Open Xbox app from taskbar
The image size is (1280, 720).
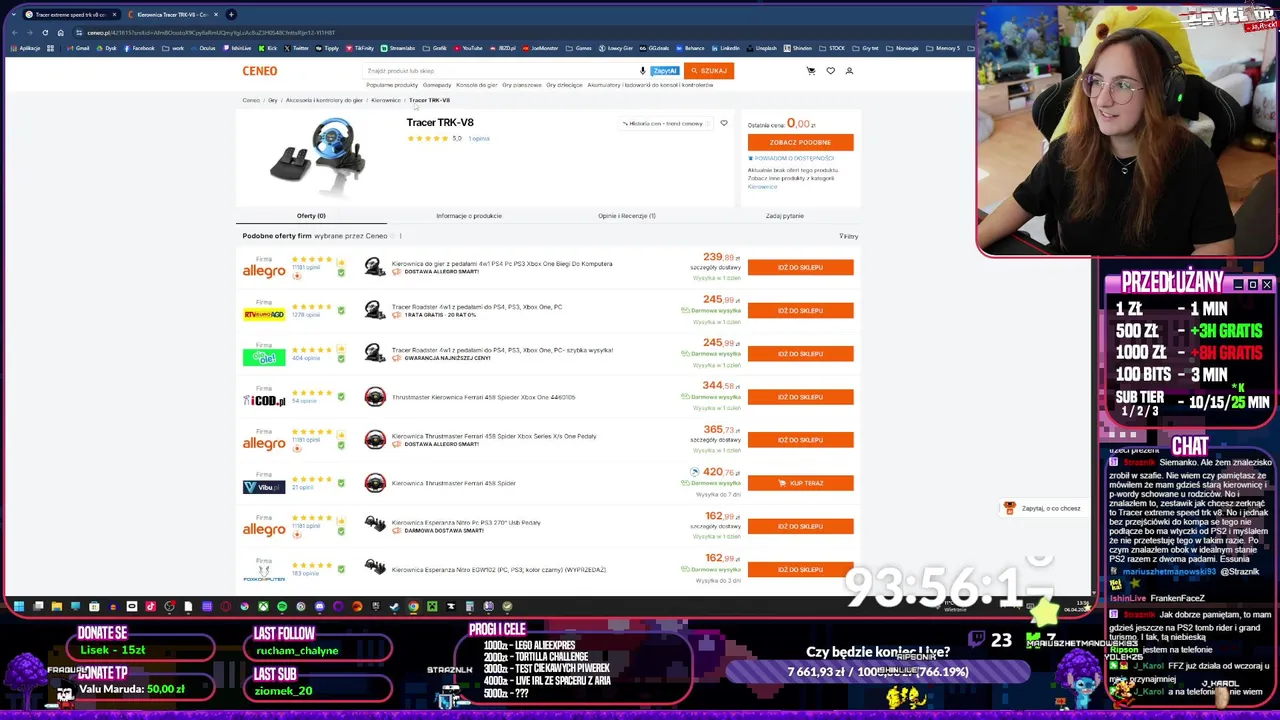coord(263,606)
